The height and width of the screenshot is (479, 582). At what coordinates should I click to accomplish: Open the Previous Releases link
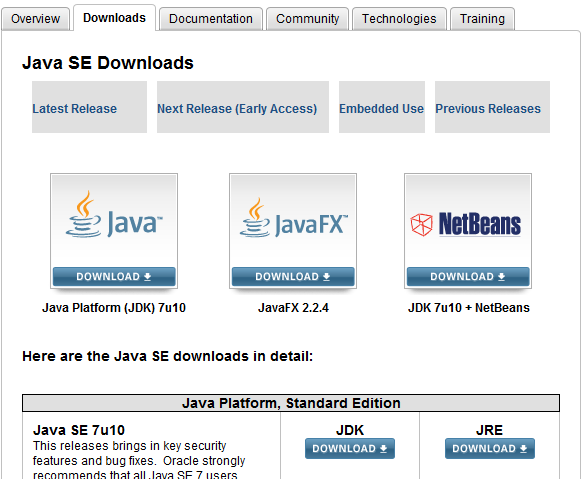488,109
